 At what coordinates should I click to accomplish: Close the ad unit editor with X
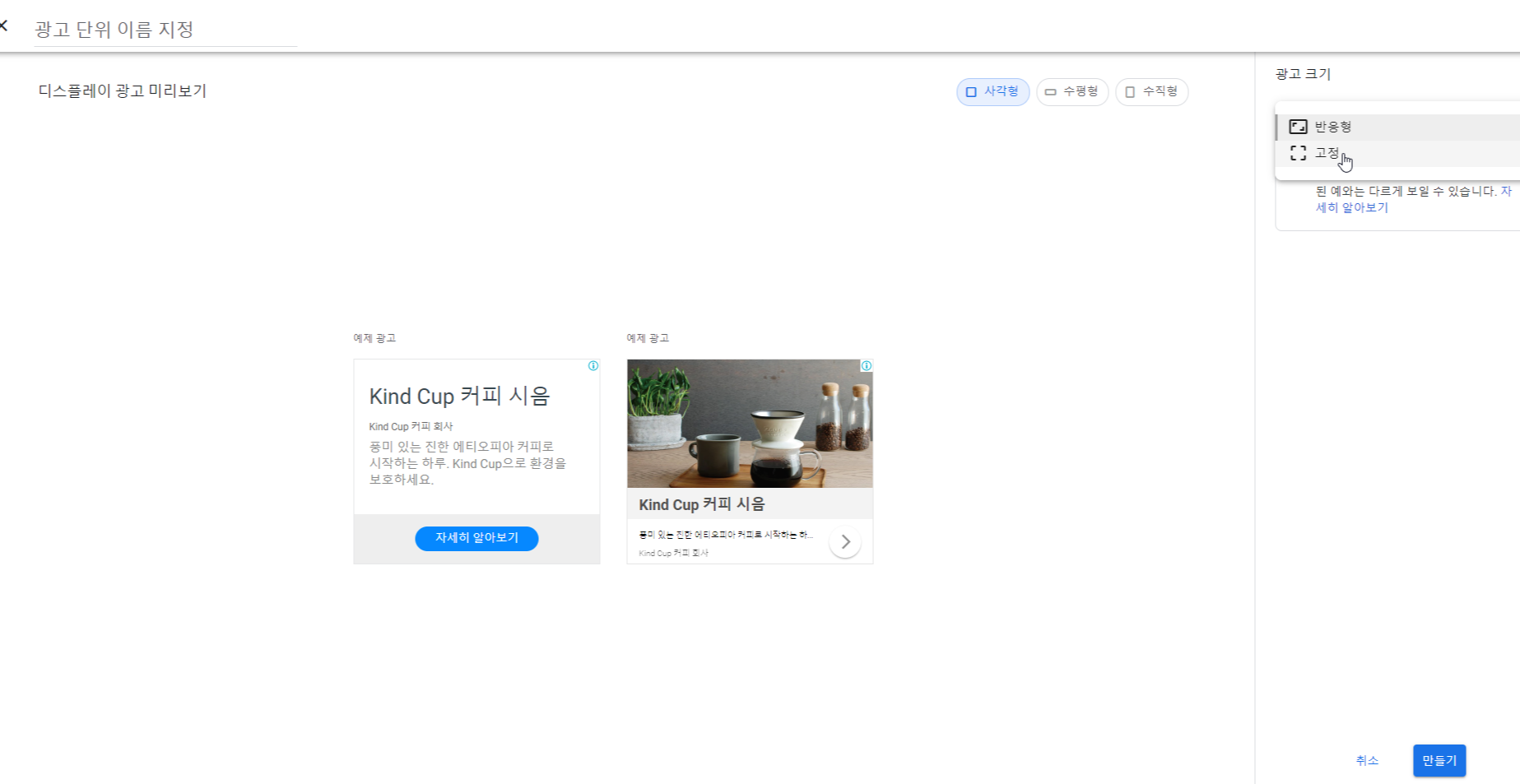click(x=3, y=26)
